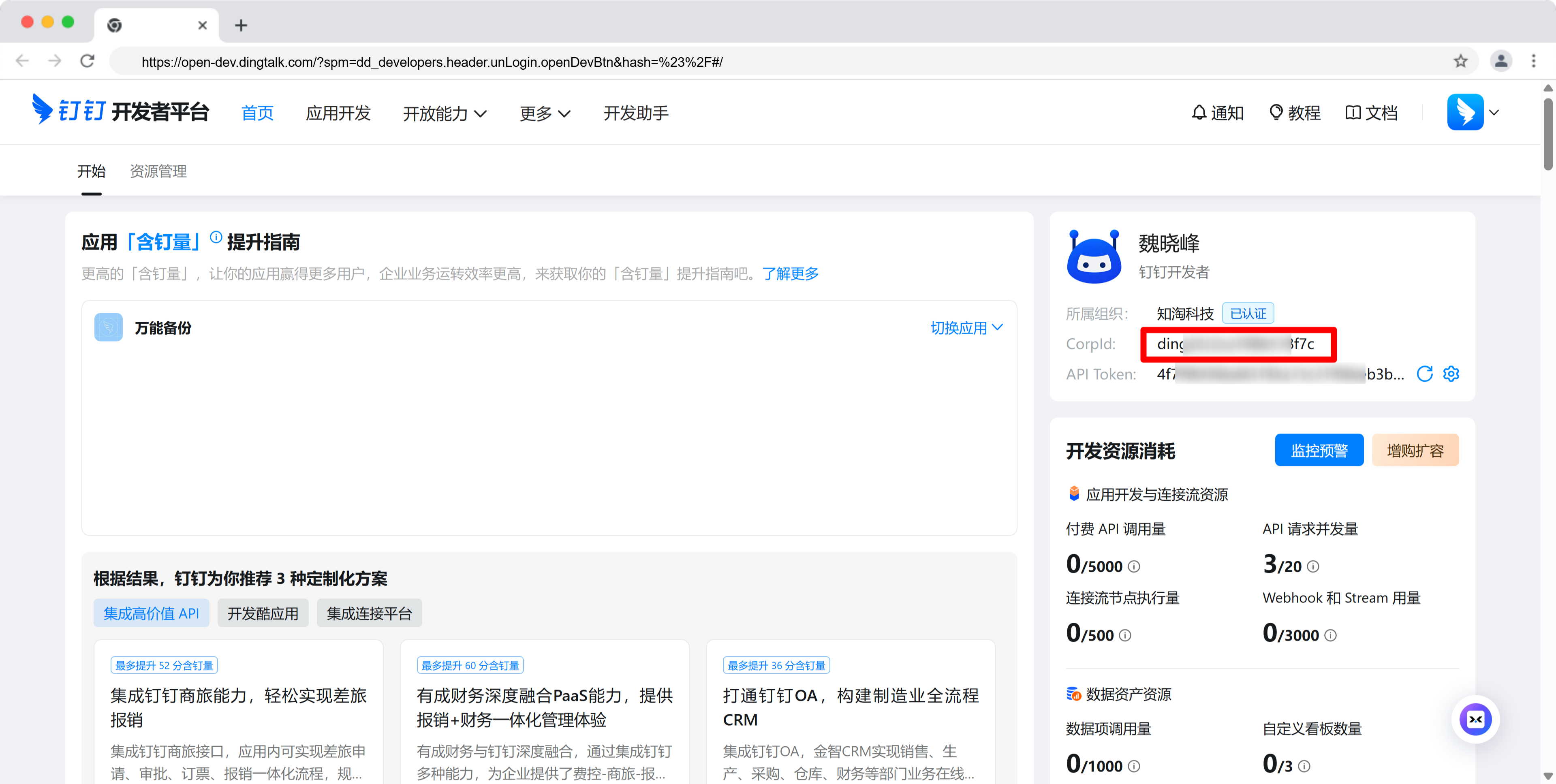
Task: Click the info icon beside 含钉量
Action: tap(216, 237)
